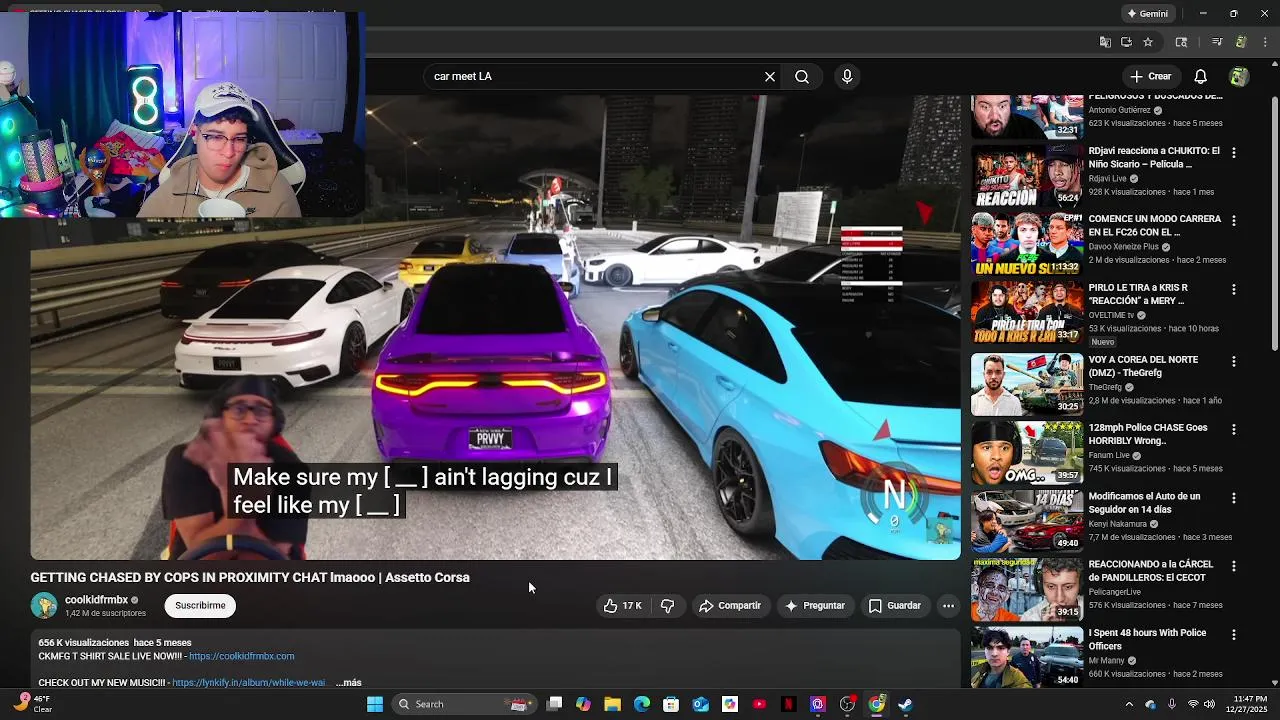This screenshot has width=1280, height=720.
Task: Click the TheGrefg channel name
Action: [1105, 387]
